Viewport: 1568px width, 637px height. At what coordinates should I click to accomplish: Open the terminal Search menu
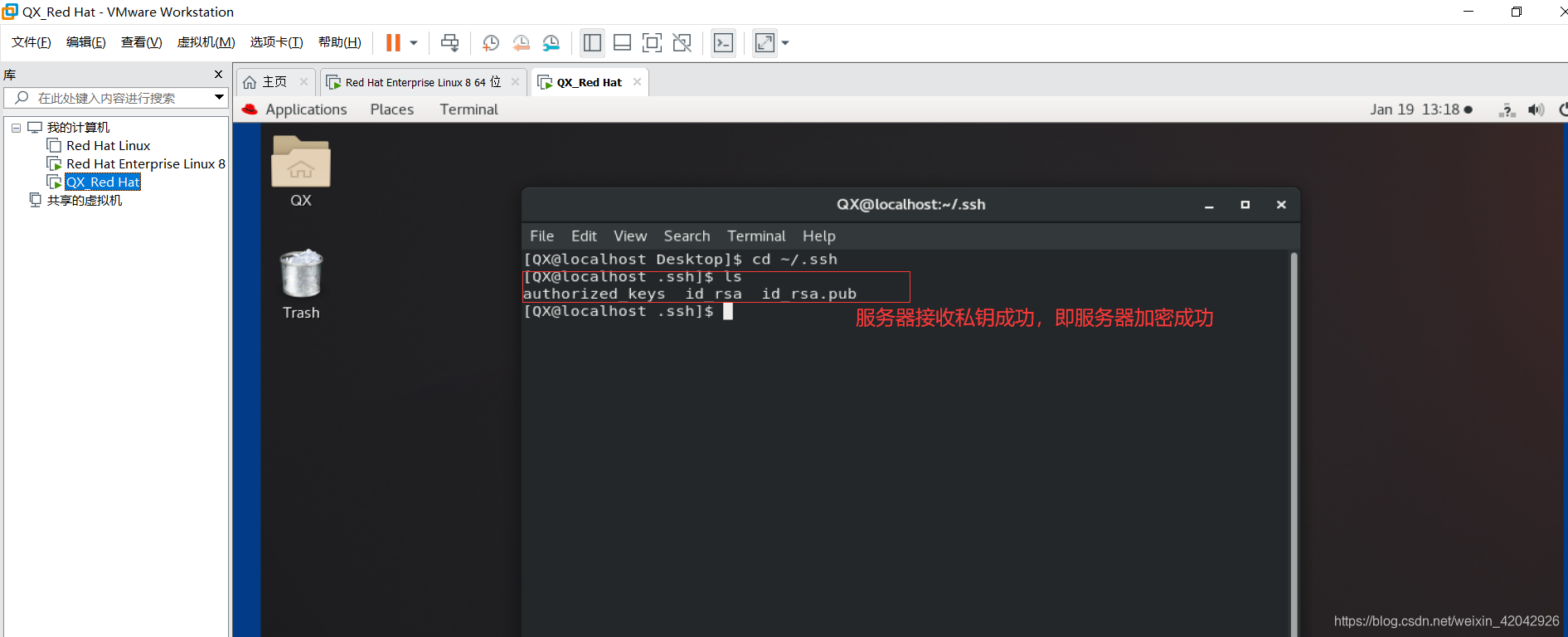pyautogui.click(x=687, y=236)
